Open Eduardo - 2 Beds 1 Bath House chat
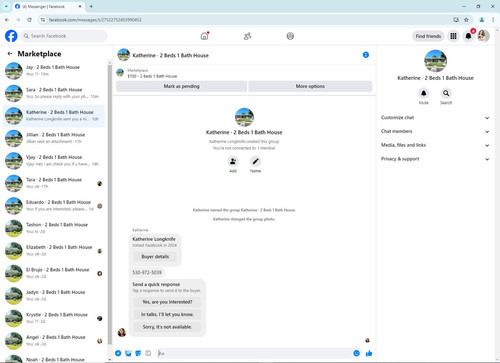This screenshot has width=500, height=363. [54, 206]
